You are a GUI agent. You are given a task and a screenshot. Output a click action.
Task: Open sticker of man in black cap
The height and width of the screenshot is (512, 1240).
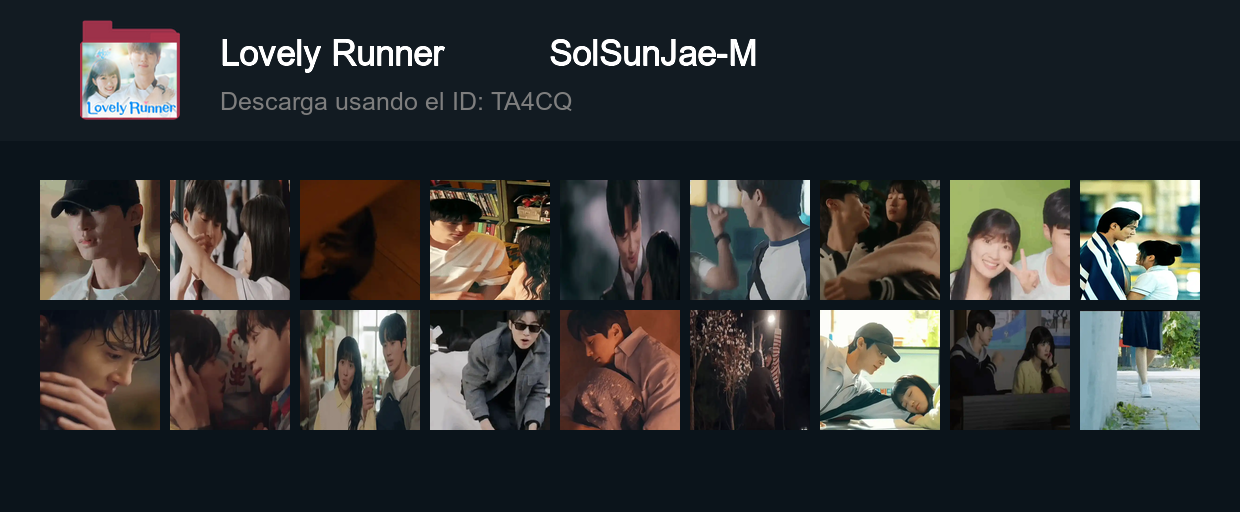pos(100,240)
